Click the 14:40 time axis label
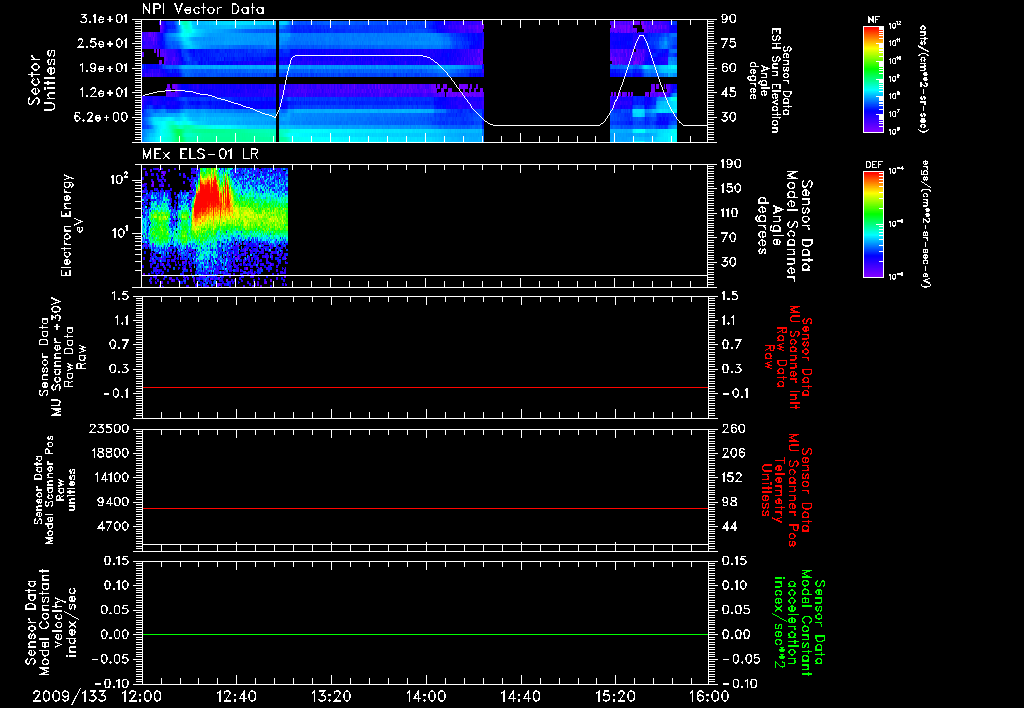This screenshot has height=708, width=1024. click(x=520, y=696)
